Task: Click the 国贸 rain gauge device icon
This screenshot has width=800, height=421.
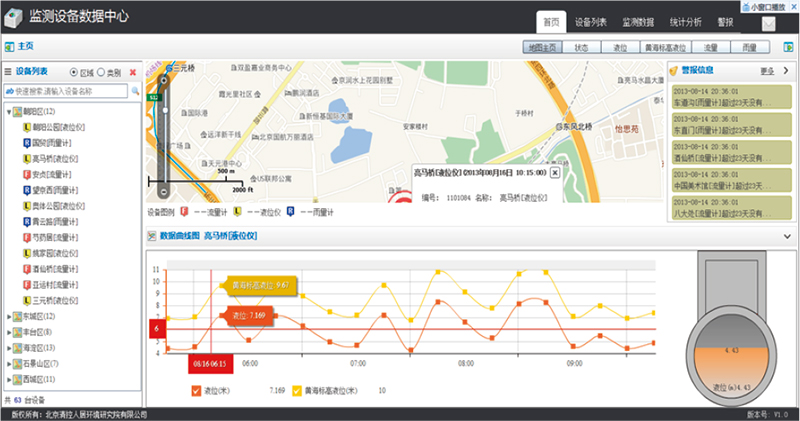Action: pos(25,144)
